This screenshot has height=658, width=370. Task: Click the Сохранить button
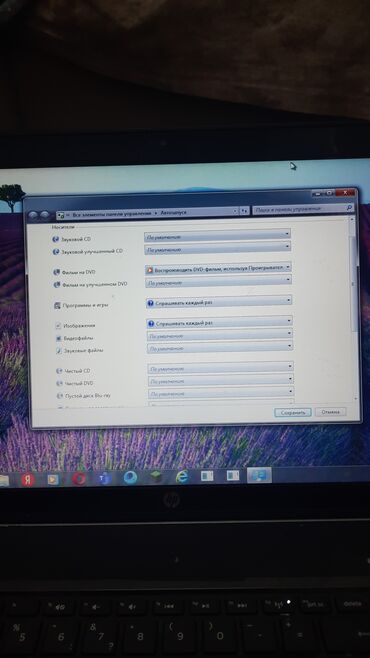(293, 413)
